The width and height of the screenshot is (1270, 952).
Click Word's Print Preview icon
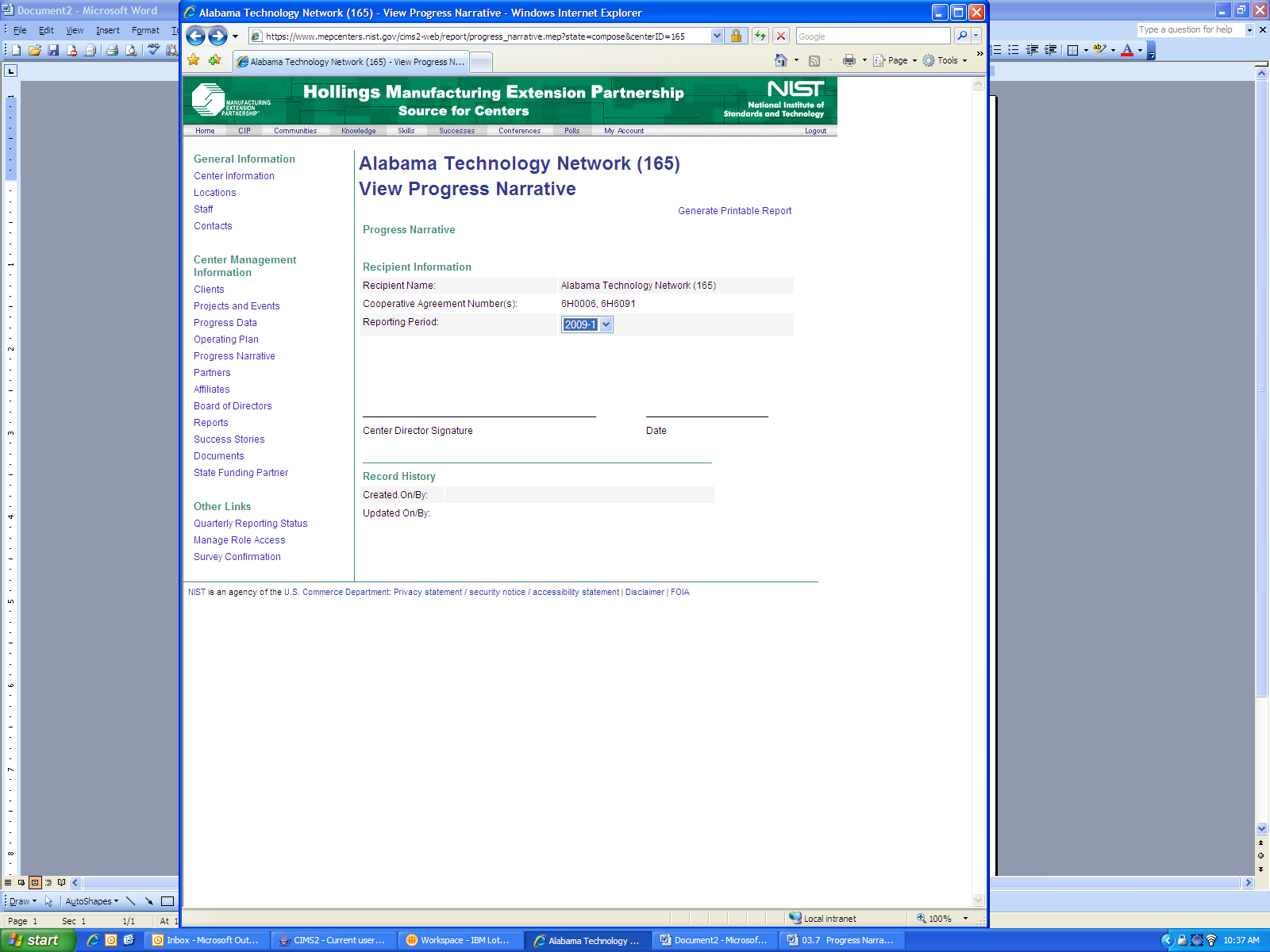click(131, 50)
